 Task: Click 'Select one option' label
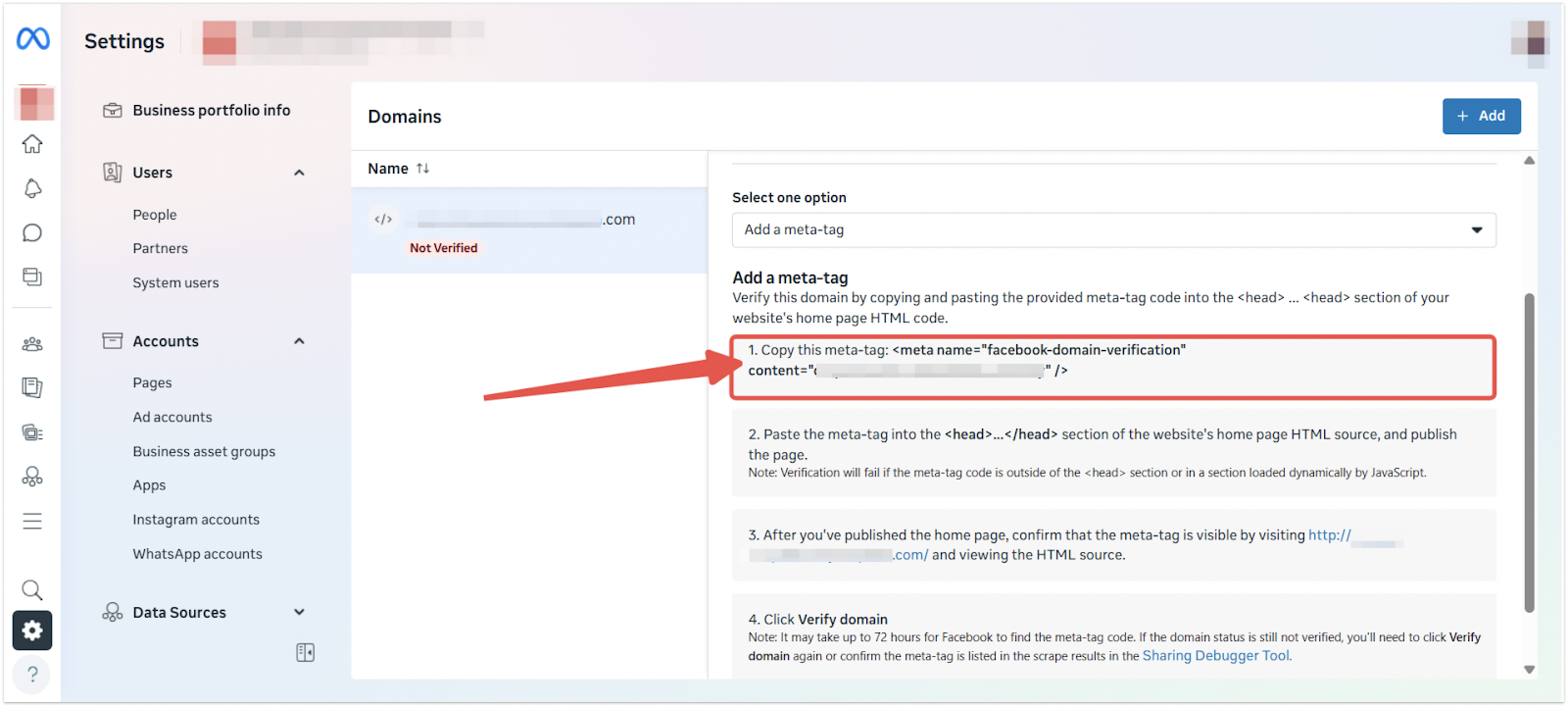pos(789,198)
